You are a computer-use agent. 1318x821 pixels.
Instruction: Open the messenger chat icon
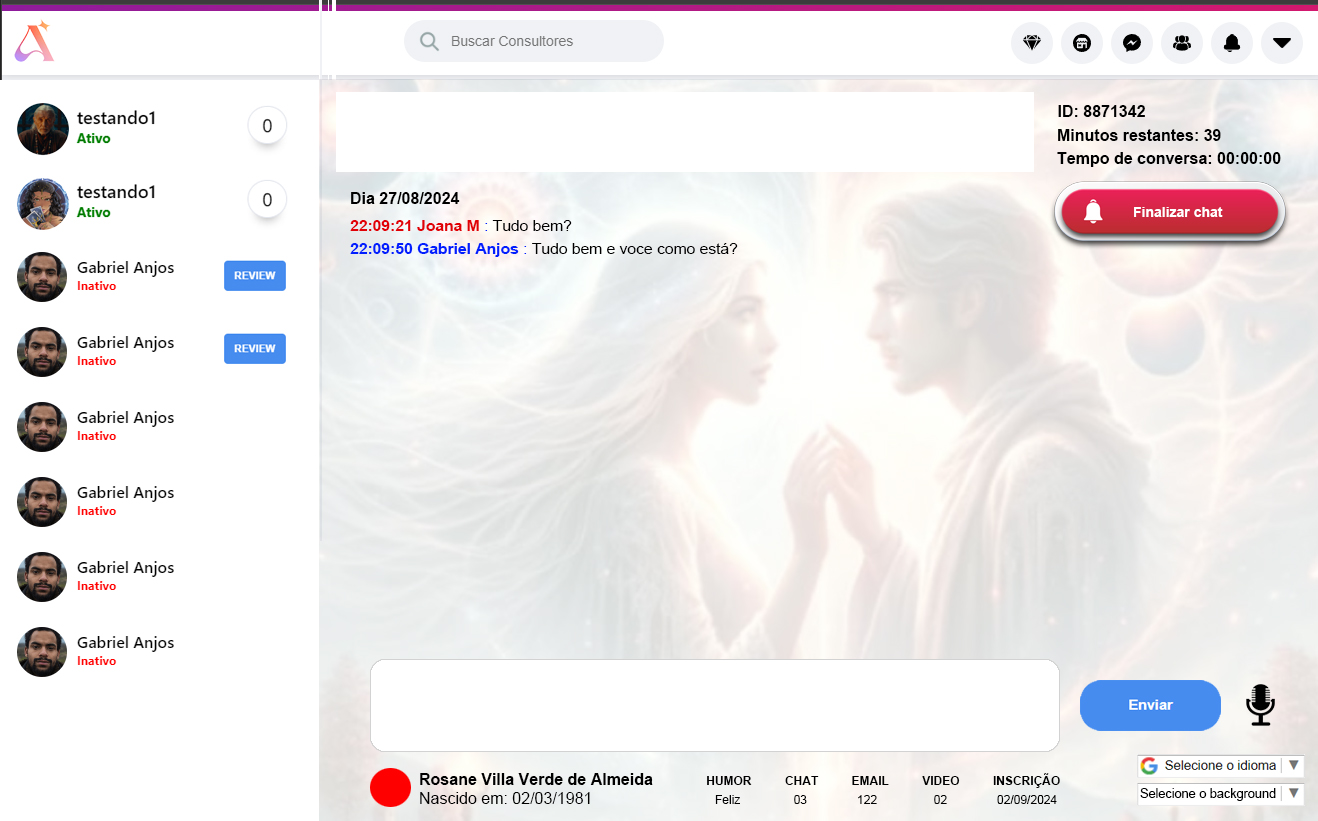point(1132,43)
